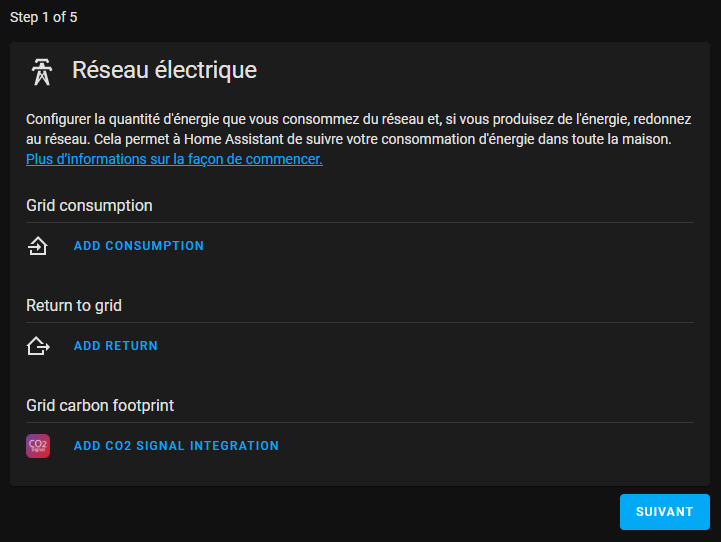Click the divider line under Grid carbon footprint
Image resolution: width=721 pixels, height=542 pixels.
tap(360, 422)
